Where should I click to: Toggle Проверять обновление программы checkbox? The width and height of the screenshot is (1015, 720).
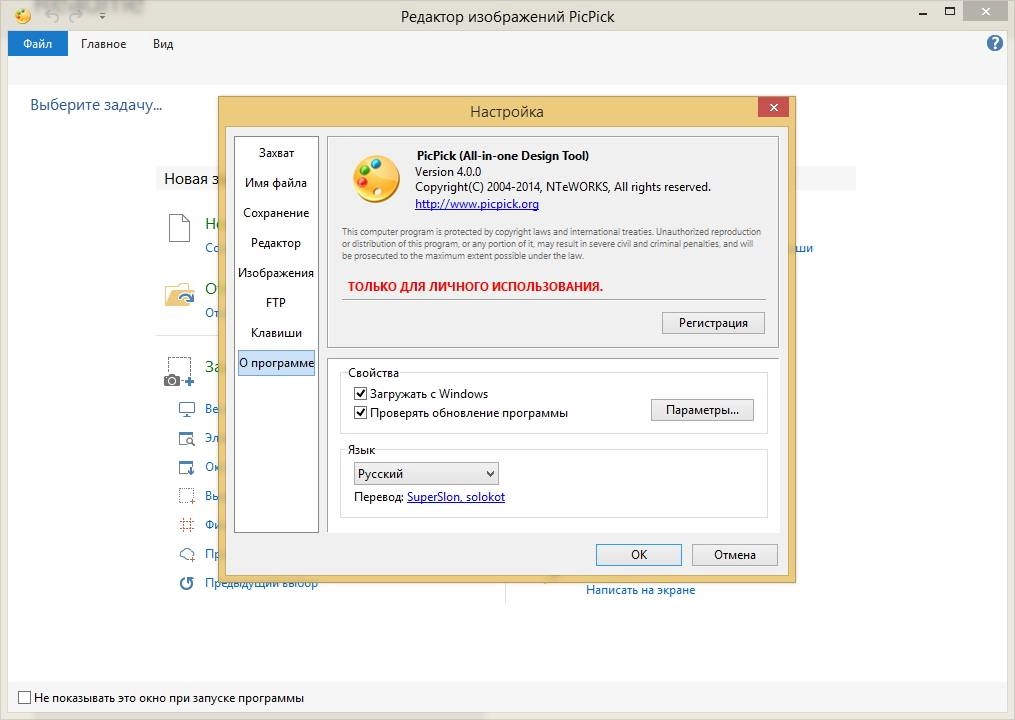point(361,412)
